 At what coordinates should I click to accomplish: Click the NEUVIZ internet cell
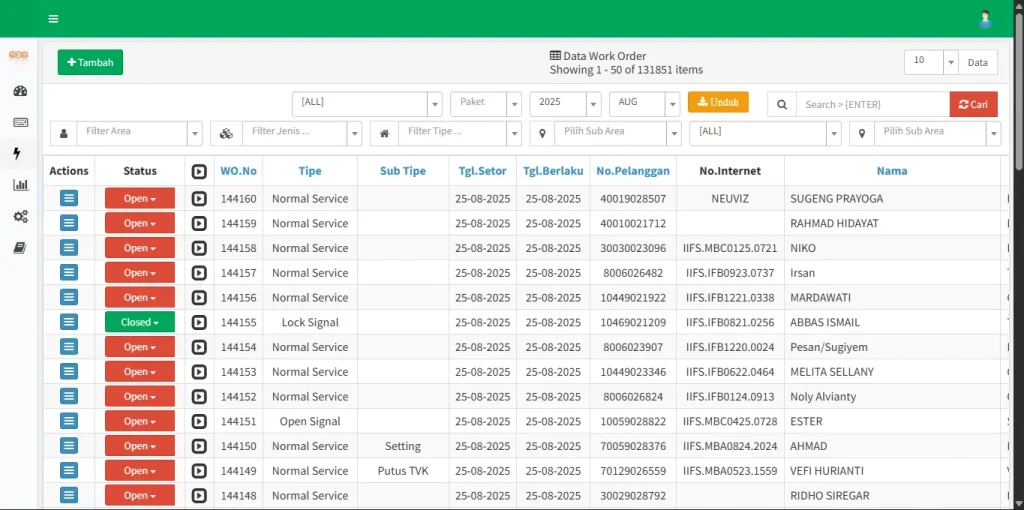tap(730, 199)
